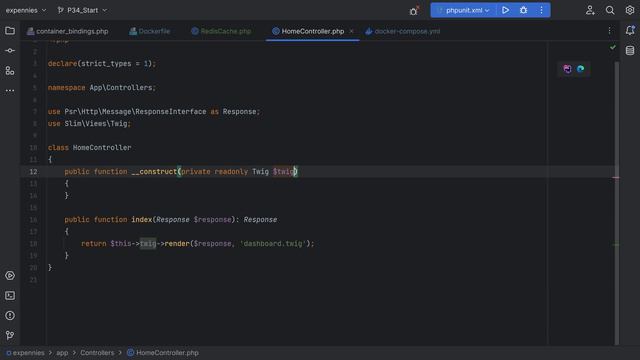The height and width of the screenshot is (360, 640).
Task: Click the HomeController class name
Action: (x=102, y=148)
